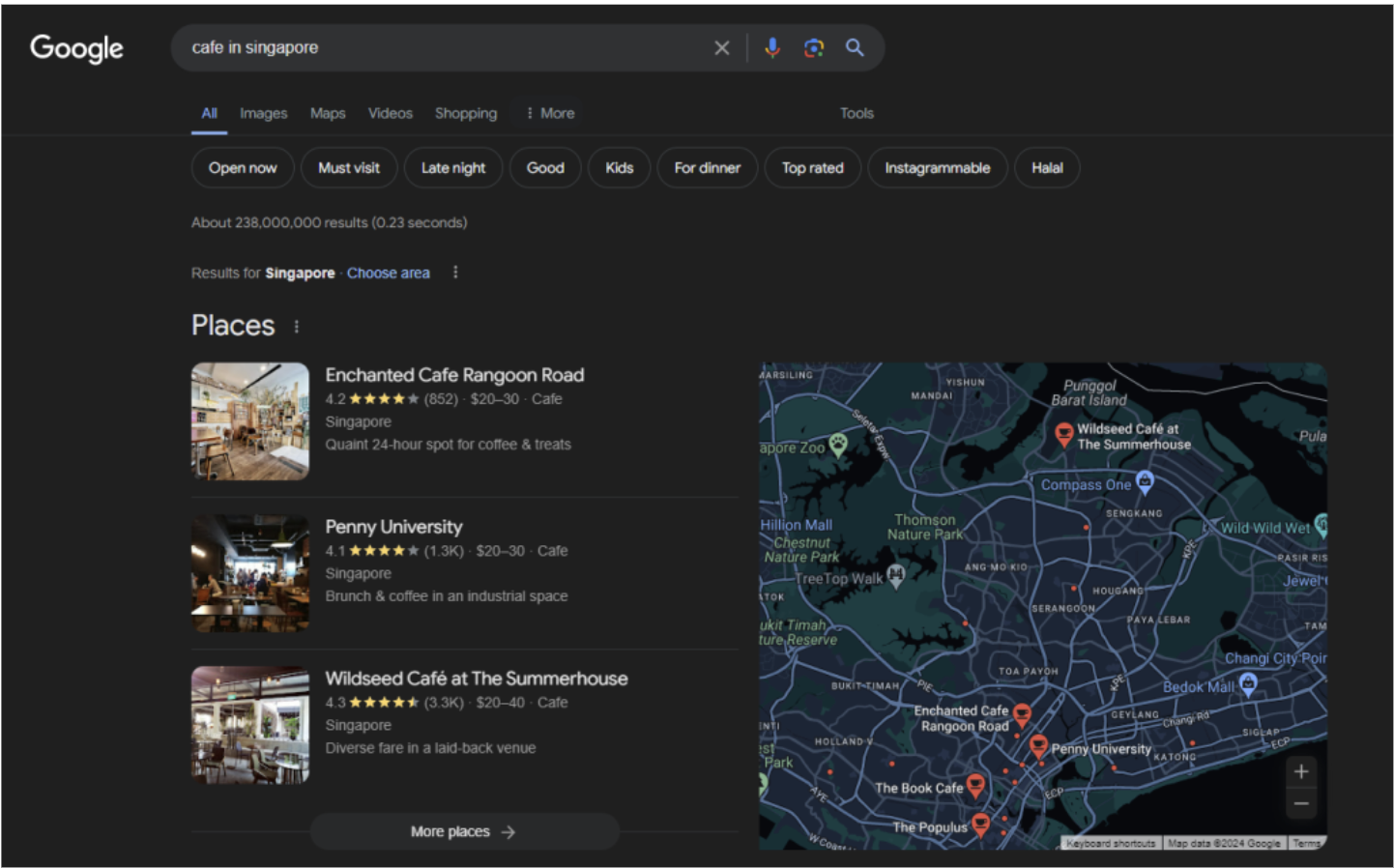Clear the search box with the X icon
Viewport: 1394px width, 868px height.
click(x=721, y=48)
